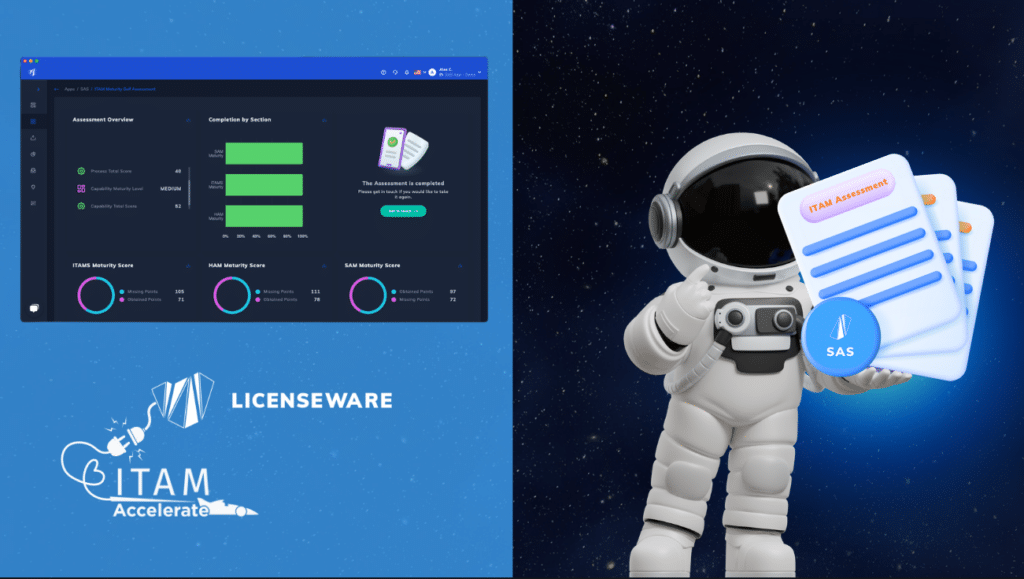Screen dimensions: 1024x579
Task: Expand the Alex C. account menu
Action: pos(480,72)
